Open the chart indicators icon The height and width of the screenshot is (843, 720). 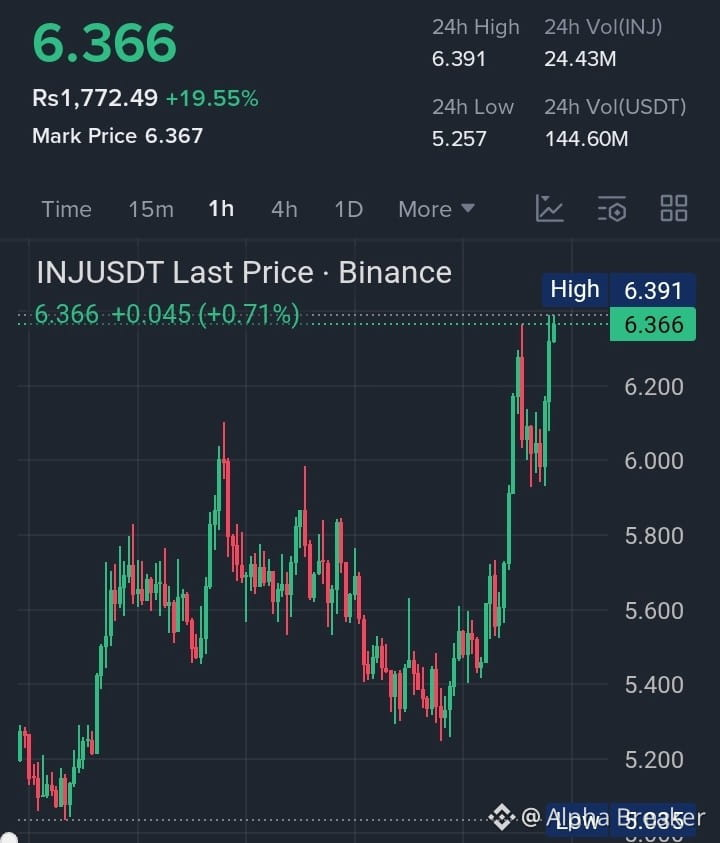550,209
